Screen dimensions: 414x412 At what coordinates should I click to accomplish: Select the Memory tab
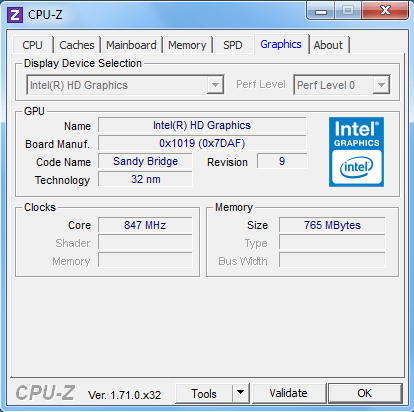(x=187, y=45)
